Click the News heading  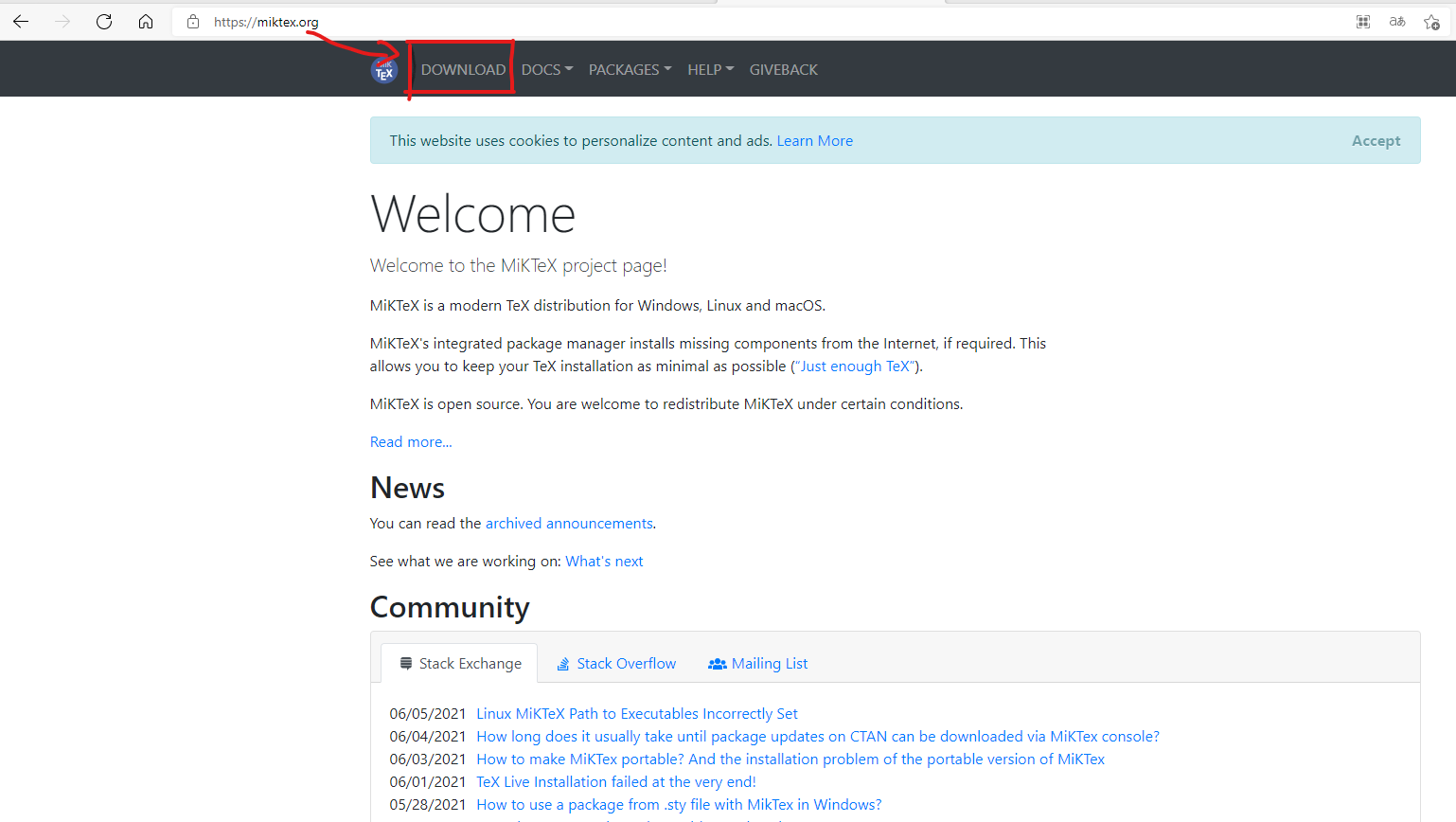point(407,489)
